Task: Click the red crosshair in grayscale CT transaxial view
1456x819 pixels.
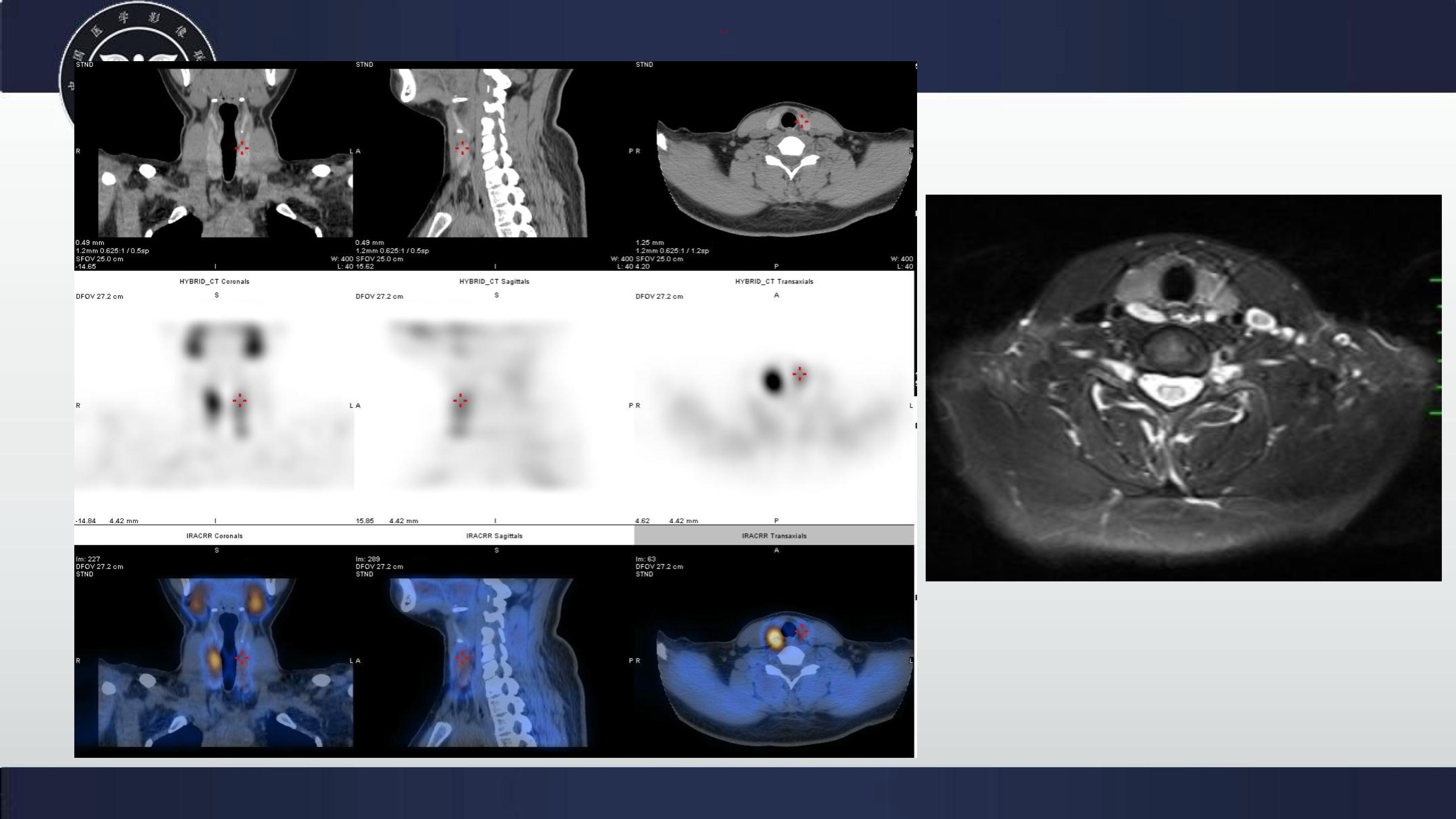Action: 801,120
